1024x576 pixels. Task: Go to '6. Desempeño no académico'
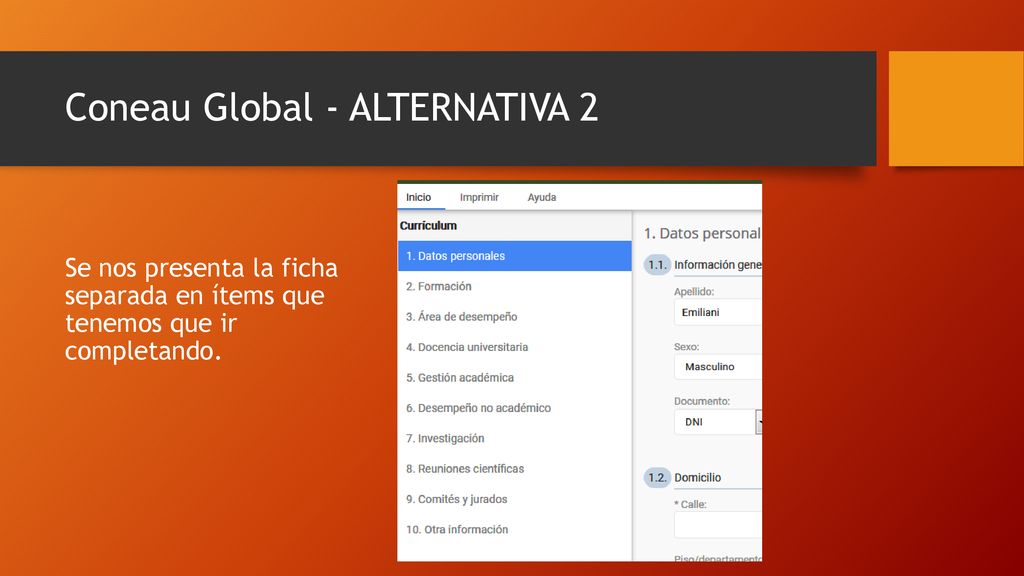click(515, 408)
